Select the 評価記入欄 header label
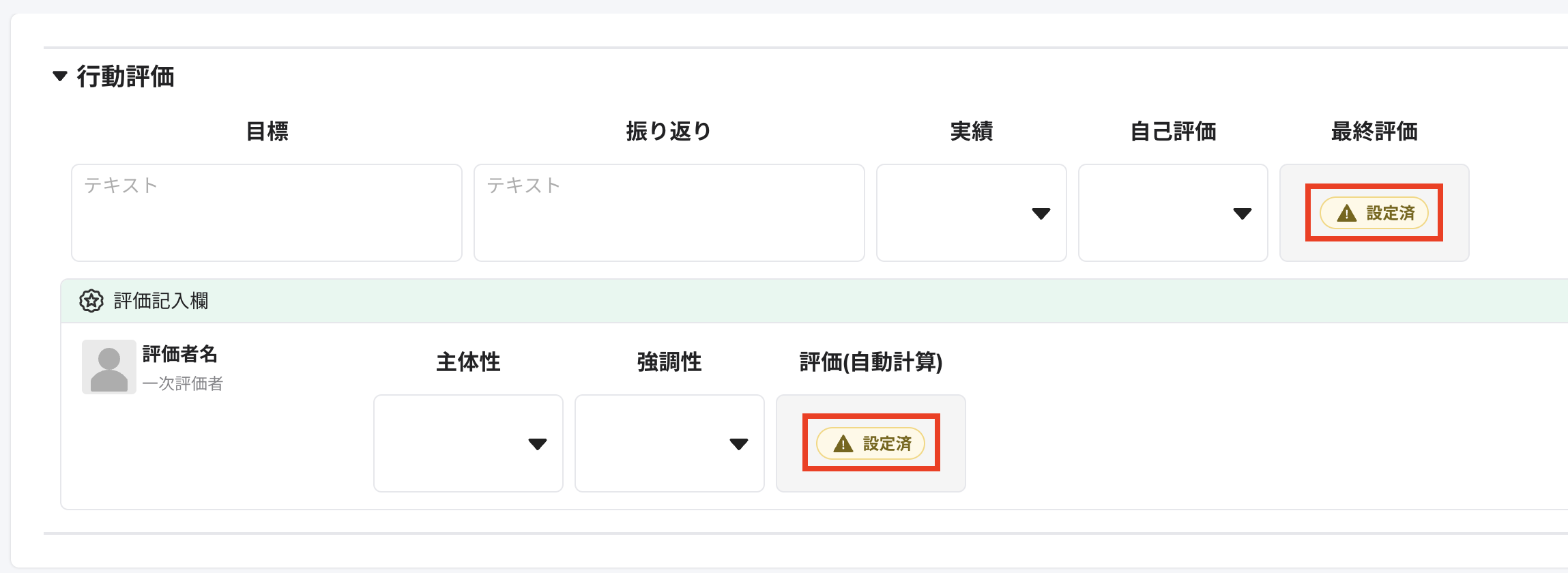The width and height of the screenshot is (1568, 573). tap(161, 301)
